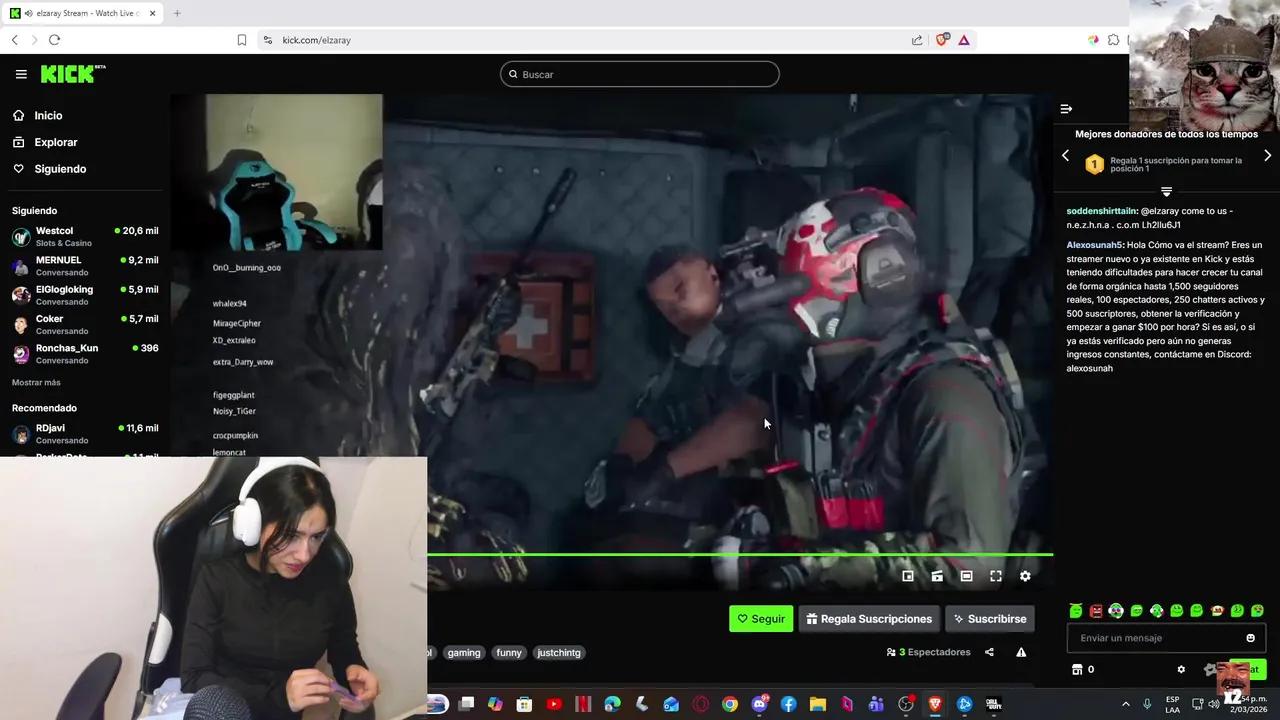Open chat settings gear below message box
The width and height of the screenshot is (1280, 720).
point(1181,669)
